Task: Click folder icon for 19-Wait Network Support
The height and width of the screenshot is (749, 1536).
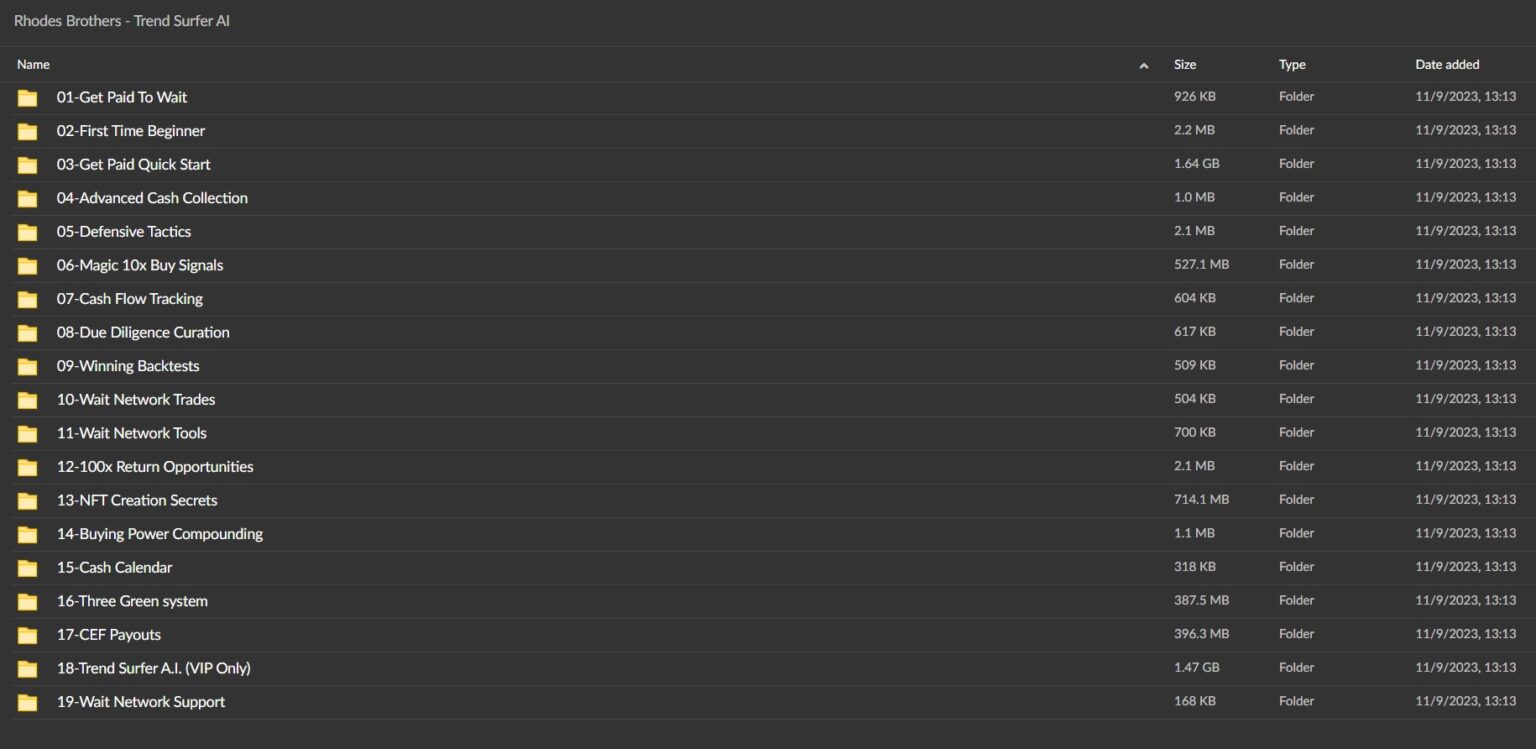Action: (x=27, y=703)
